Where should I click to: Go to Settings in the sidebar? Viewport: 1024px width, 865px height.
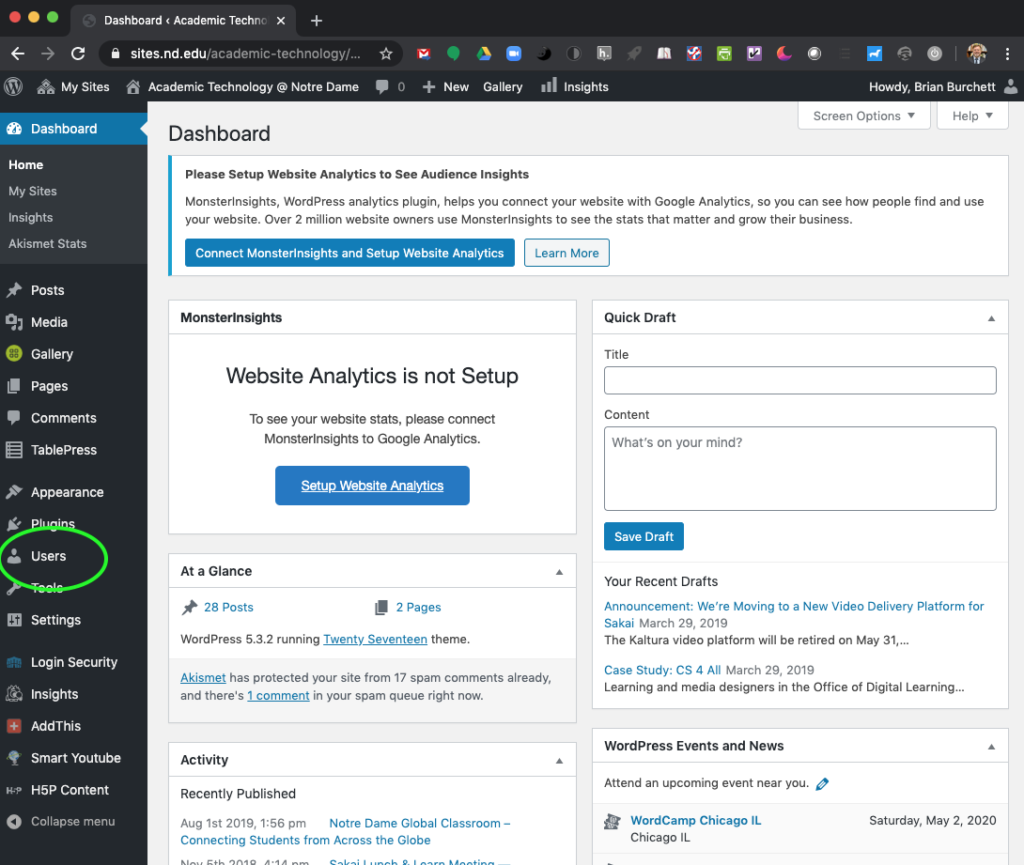[x=55, y=620]
